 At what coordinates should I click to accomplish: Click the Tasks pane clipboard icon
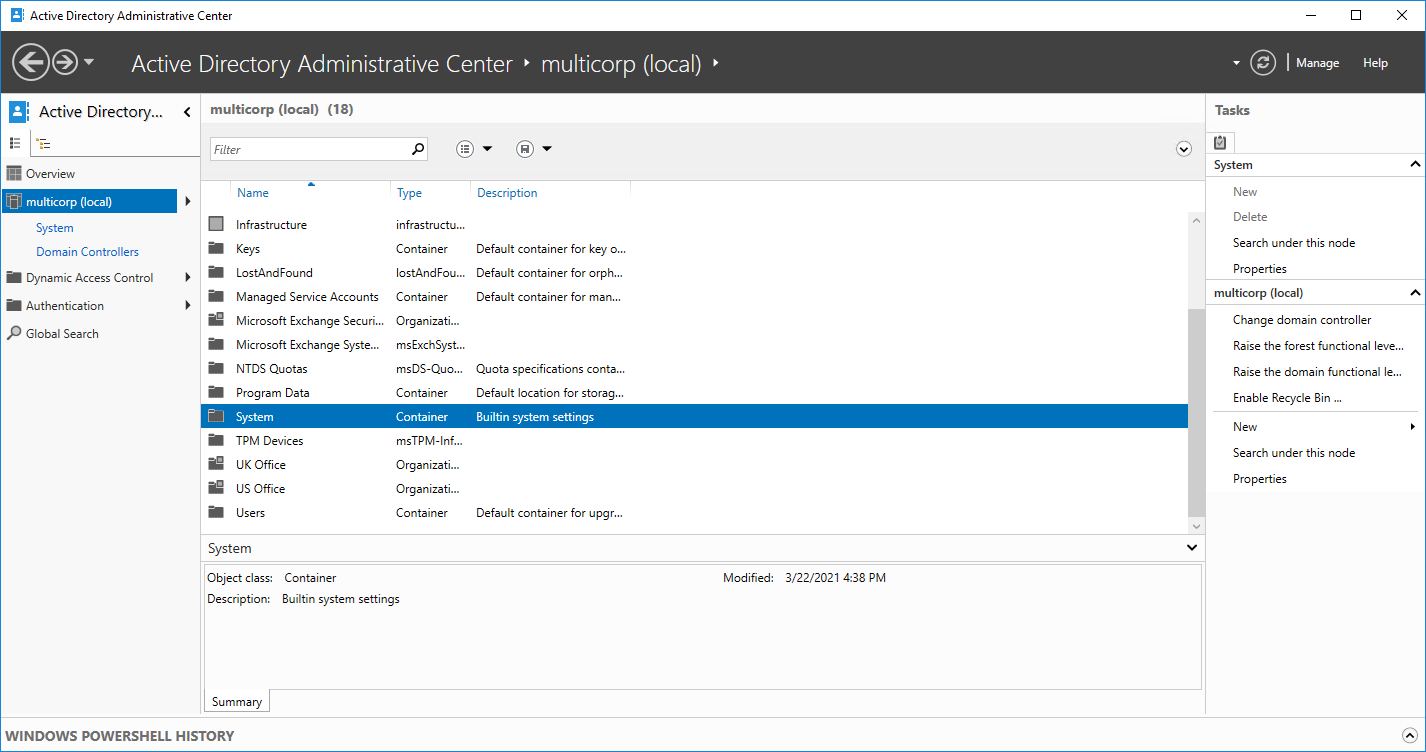tap(1220, 142)
